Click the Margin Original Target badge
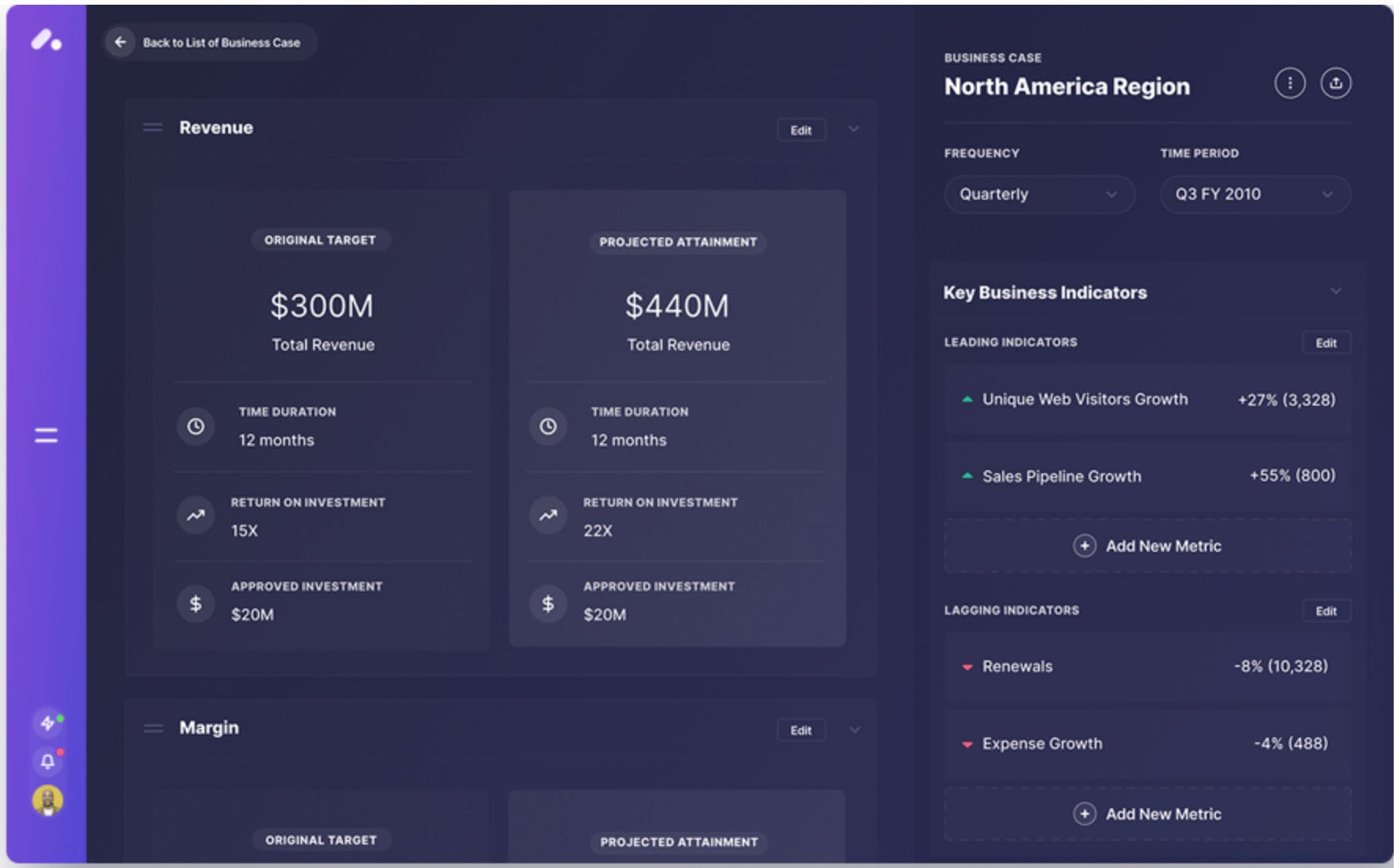1400x868 pixels. click(321, 840)
